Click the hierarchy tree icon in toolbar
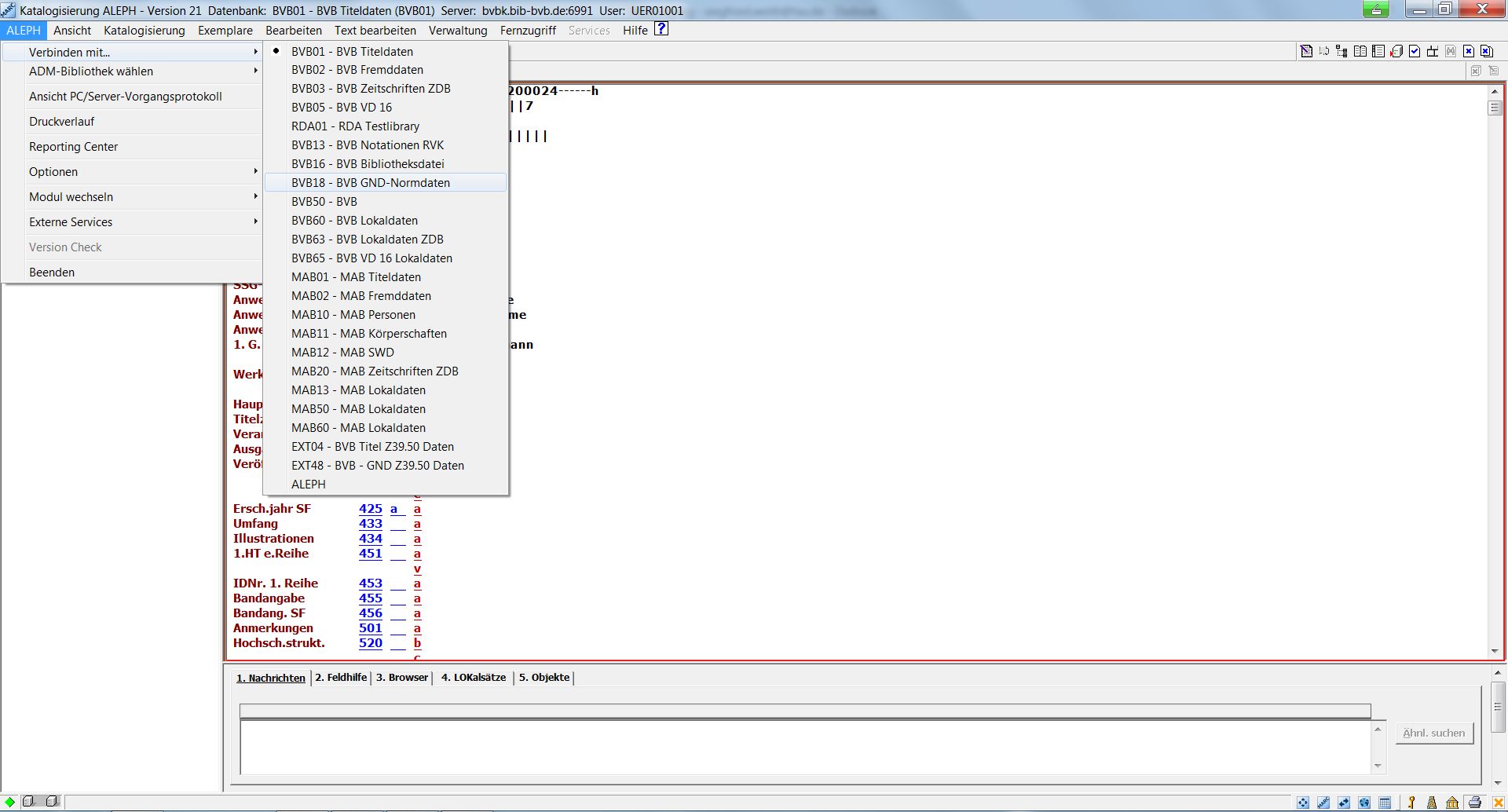1508x812 pixels. point(1341,52)
